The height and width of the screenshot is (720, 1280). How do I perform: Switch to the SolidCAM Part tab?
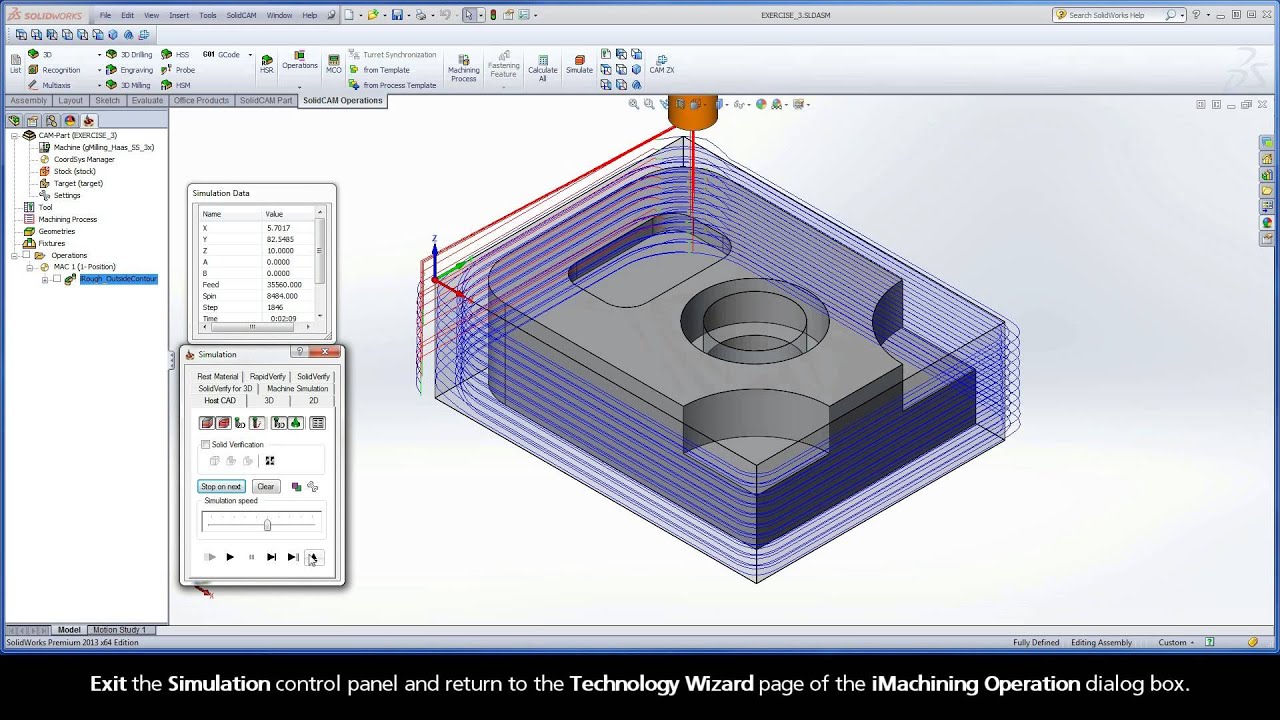[x=266, y=100]
